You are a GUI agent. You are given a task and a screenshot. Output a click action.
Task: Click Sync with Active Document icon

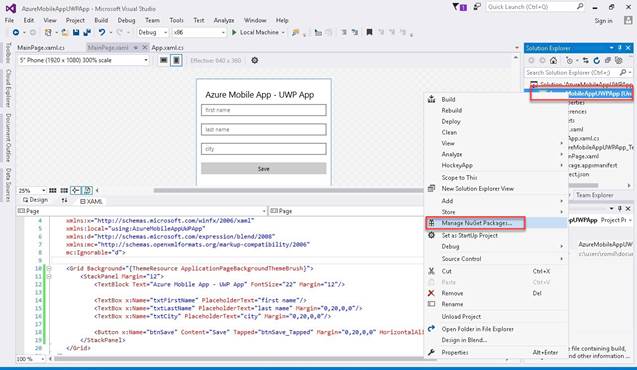[585, 61]
